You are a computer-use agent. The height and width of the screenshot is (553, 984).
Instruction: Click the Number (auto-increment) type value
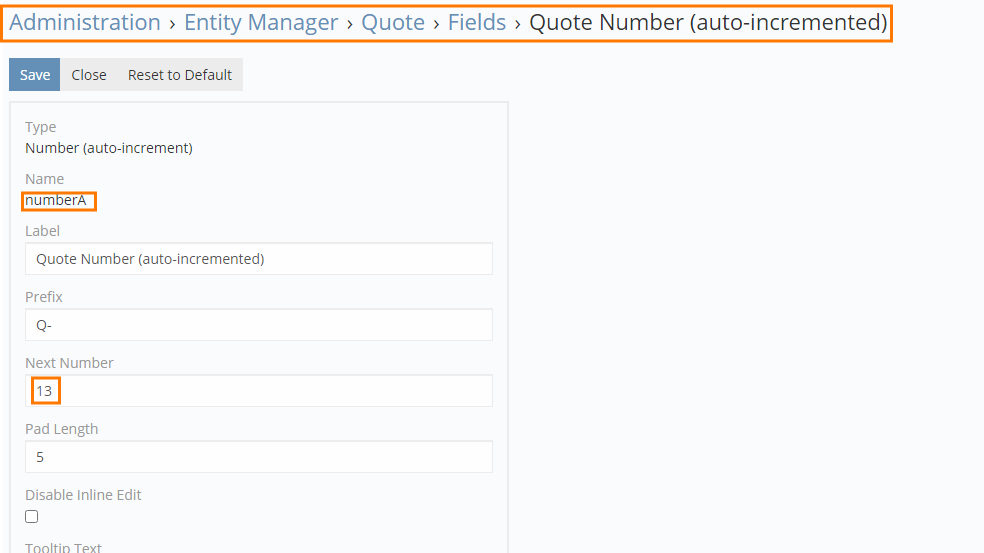(x=108, y=148)
